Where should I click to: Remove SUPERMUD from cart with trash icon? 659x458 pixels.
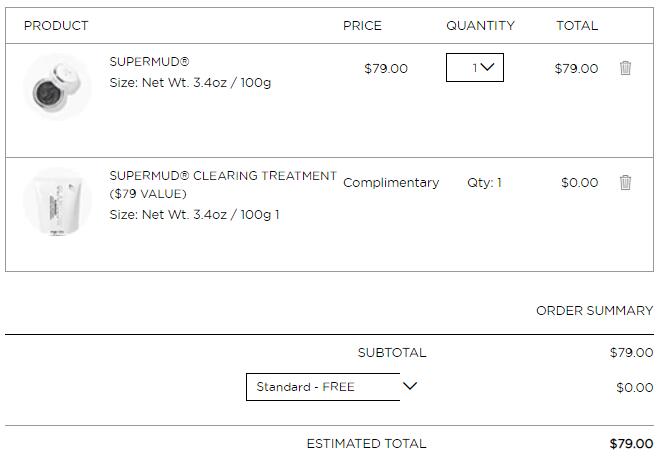pos(625,68)
